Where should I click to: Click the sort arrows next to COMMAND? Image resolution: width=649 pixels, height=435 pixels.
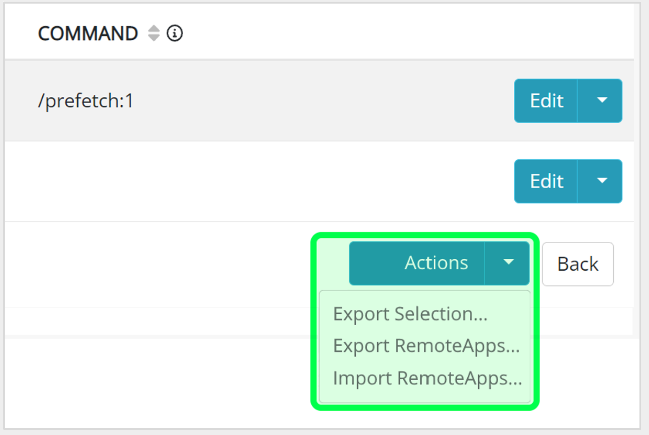point(153,34)
